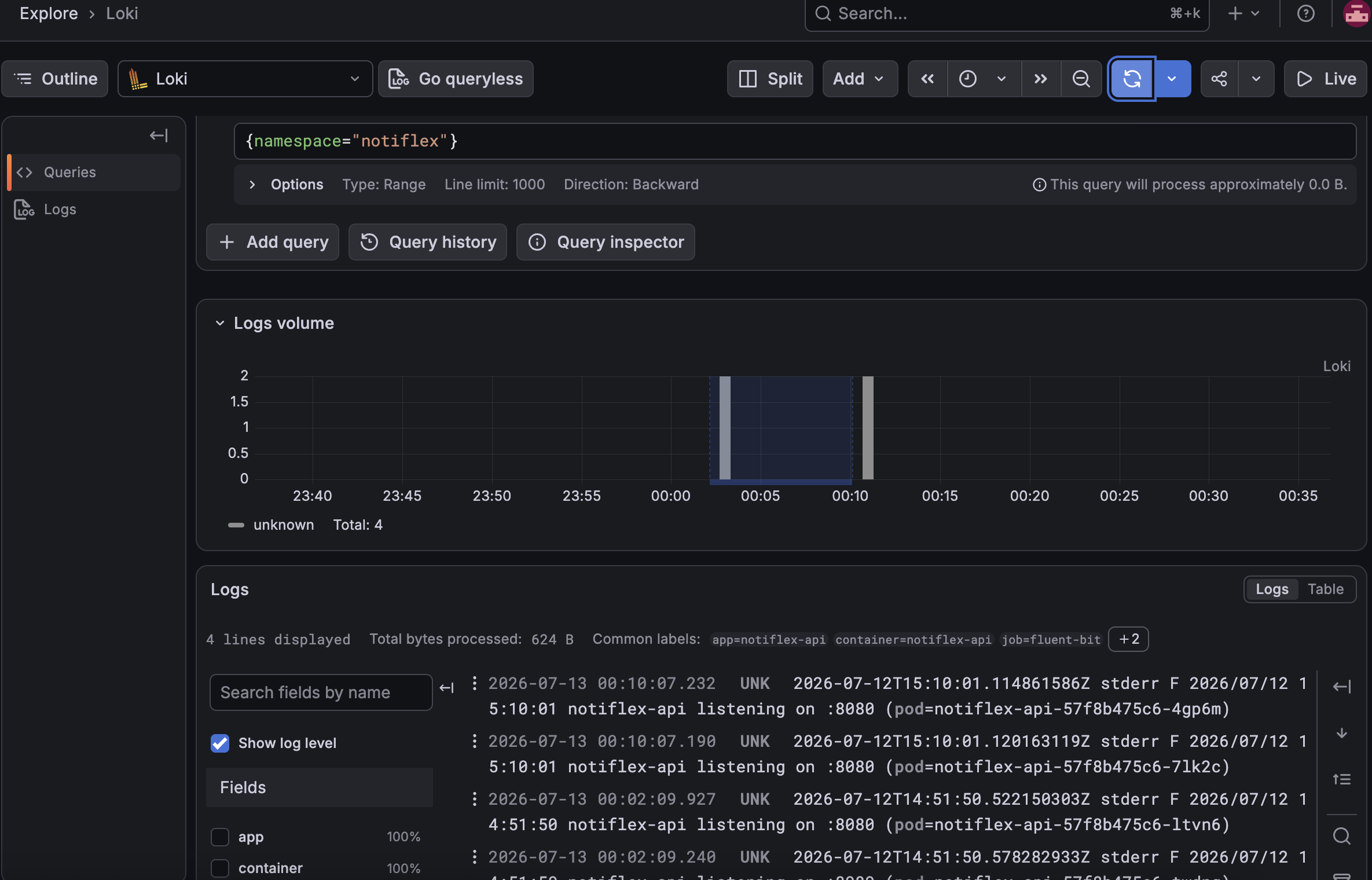Click the 00:03 log volume bar
1372x880 pixels.
coord(725,428)
